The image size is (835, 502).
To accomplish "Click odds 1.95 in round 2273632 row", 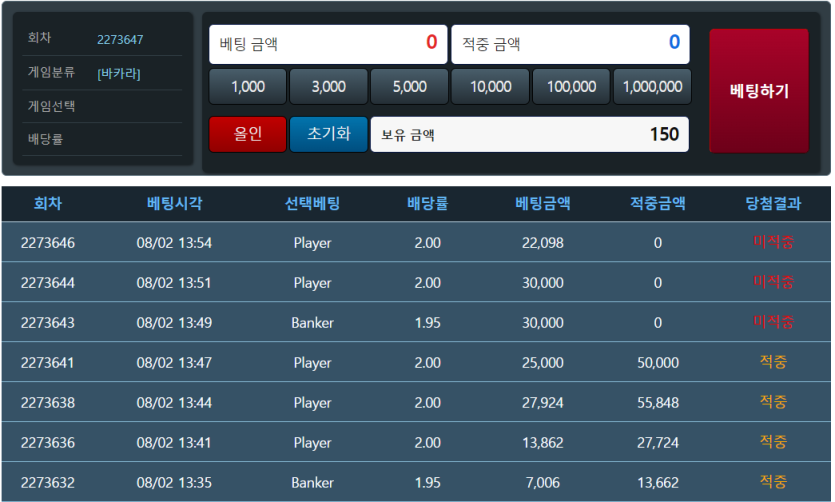I will pyautogui.click(x=428, y=482).
